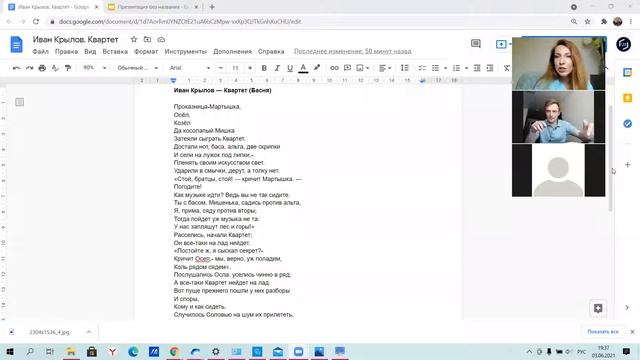
Task: Bookmark this page with the star
Action: pos(587,22)
